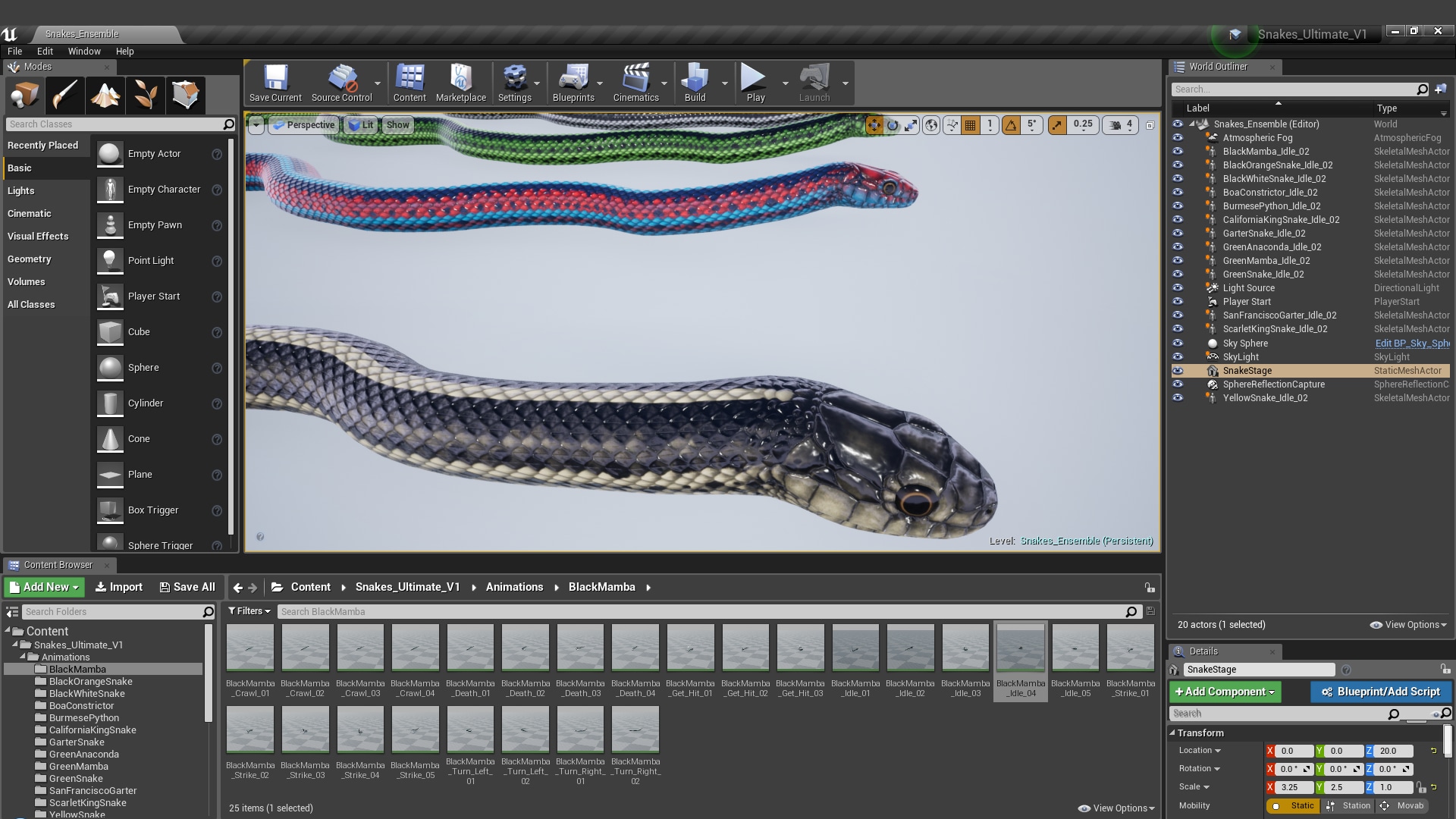Open the Cinematics toolbar icon
Screen dimensions: 1456x819
point(637,82)
